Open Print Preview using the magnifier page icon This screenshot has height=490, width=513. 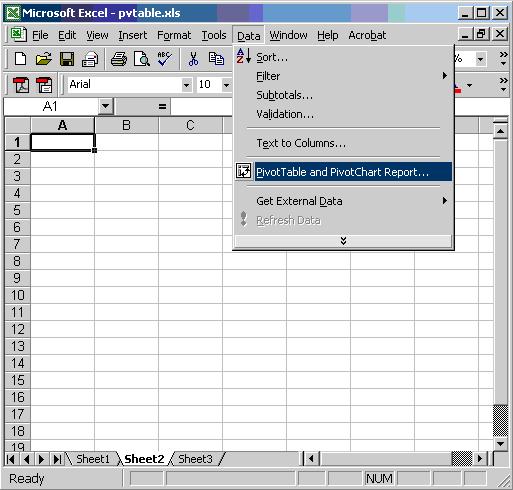pyautogui.click(x=142, y=59)
